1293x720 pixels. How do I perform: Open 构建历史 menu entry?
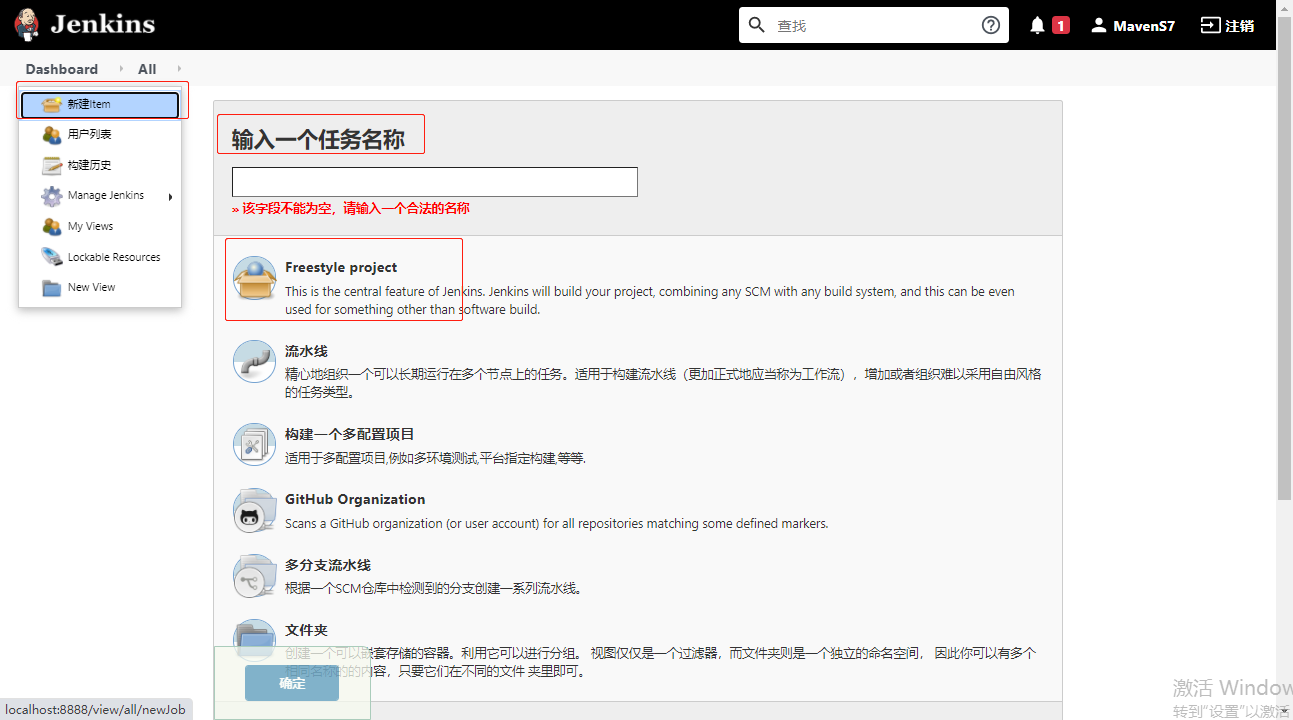[100, 165]
